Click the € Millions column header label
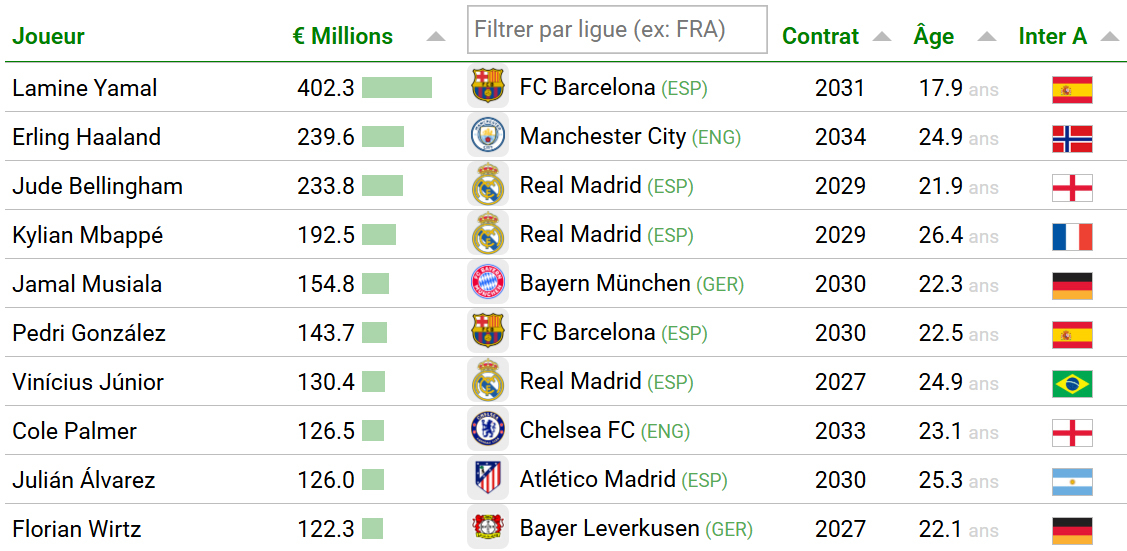 (x=342, y=37)
